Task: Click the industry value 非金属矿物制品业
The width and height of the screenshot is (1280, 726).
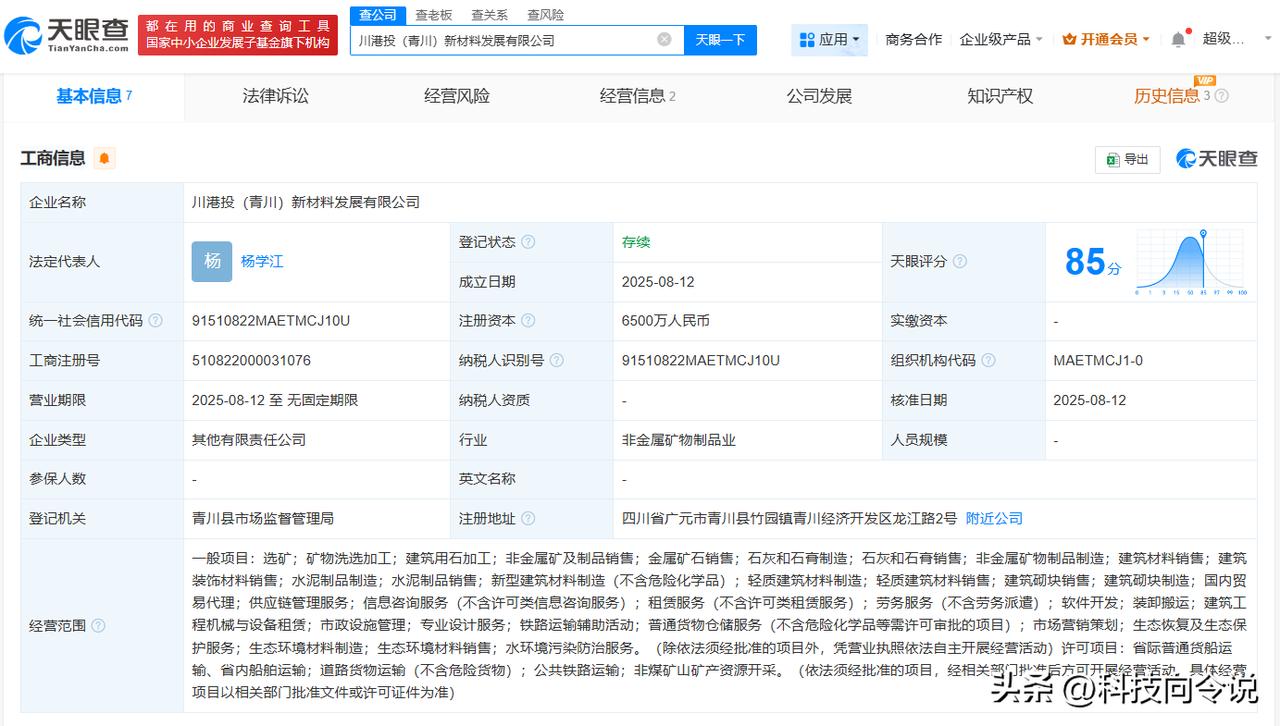Action: tap(678, 439)
